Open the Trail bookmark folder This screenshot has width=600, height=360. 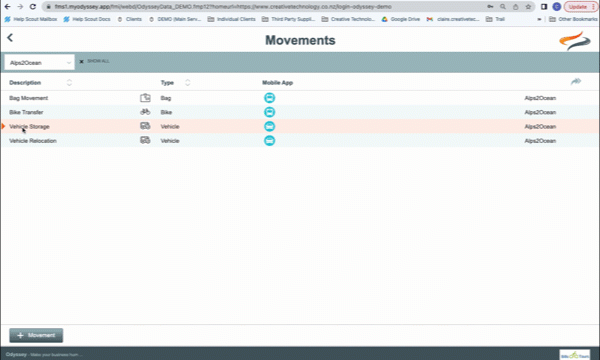pyautogui.click(x=496, y=19)
